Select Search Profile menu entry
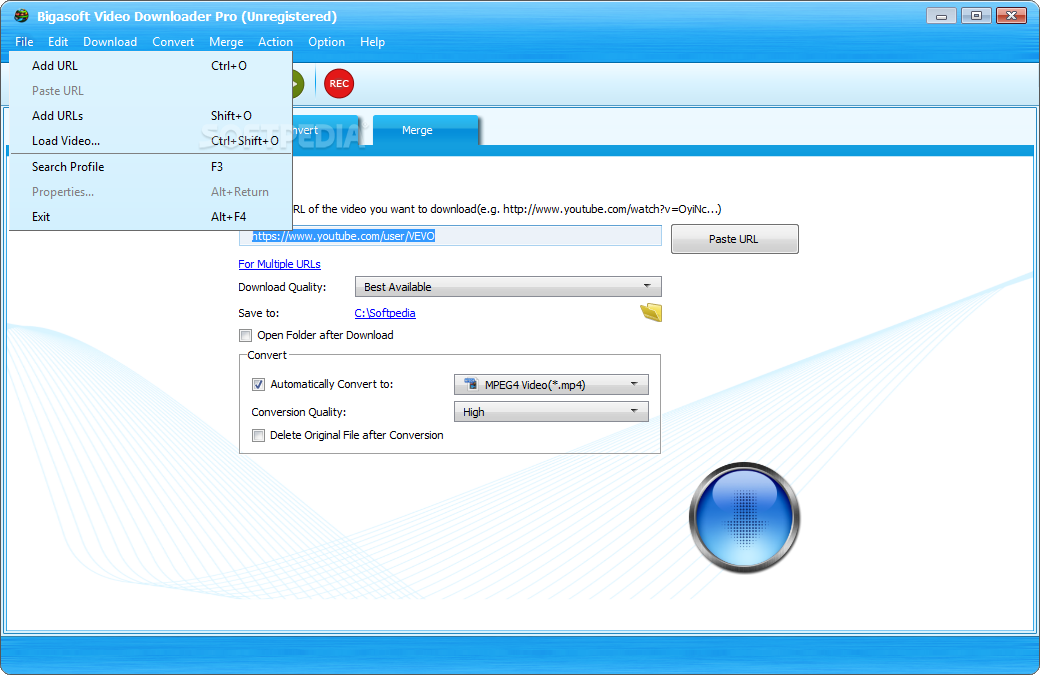The image size is (1040, 675). point(151,166)
